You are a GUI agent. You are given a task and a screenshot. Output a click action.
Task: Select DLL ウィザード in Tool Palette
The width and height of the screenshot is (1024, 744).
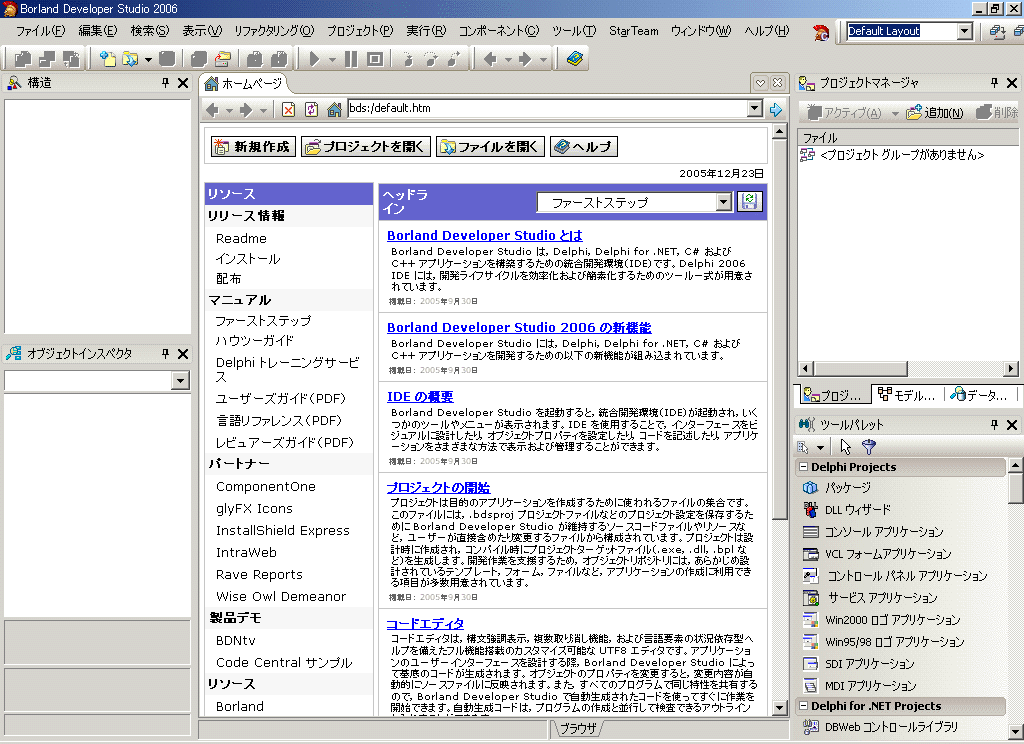click(857, 509)
